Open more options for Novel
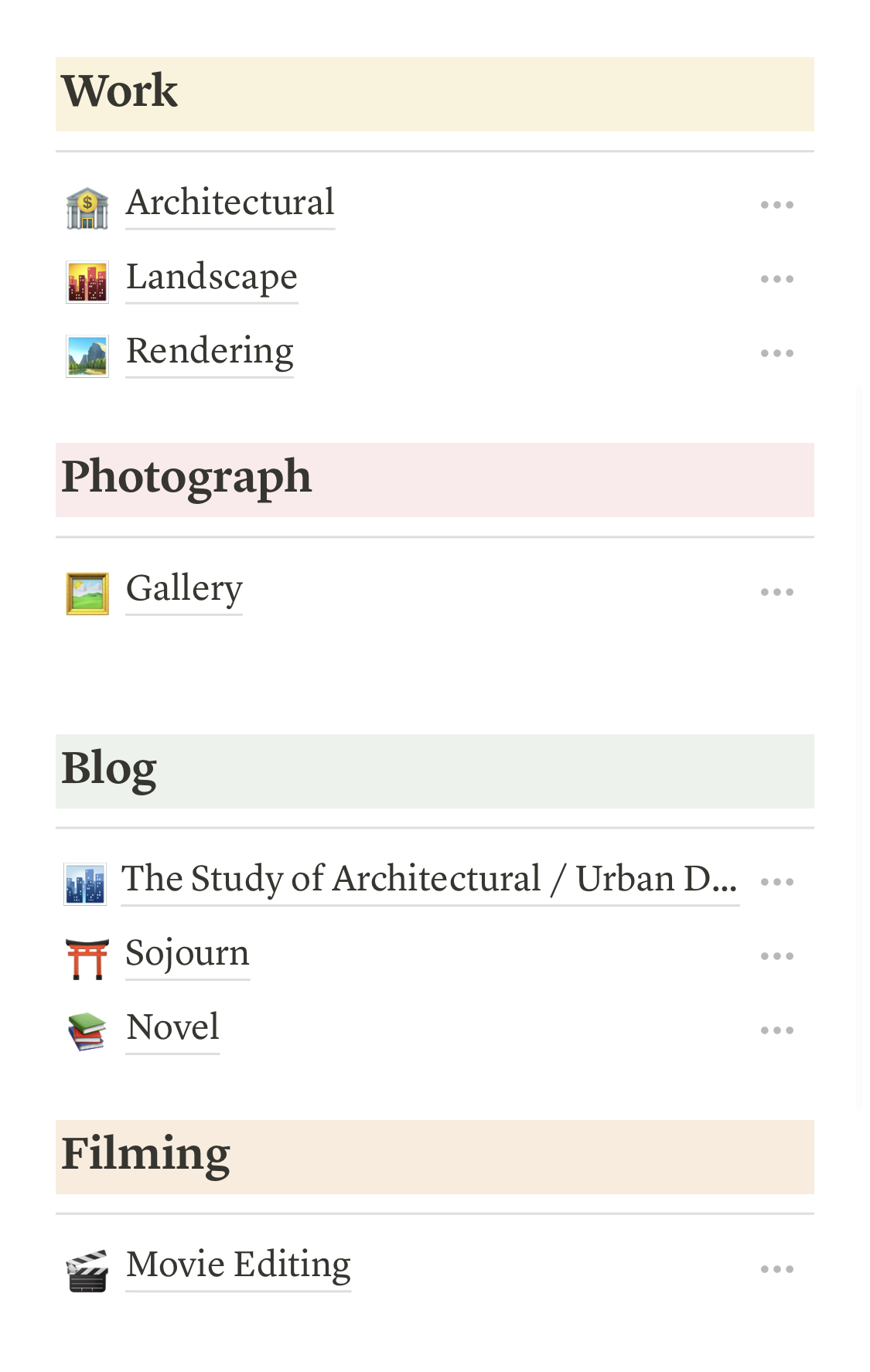Screen dimensions: 870x1372 [776, 1030]
